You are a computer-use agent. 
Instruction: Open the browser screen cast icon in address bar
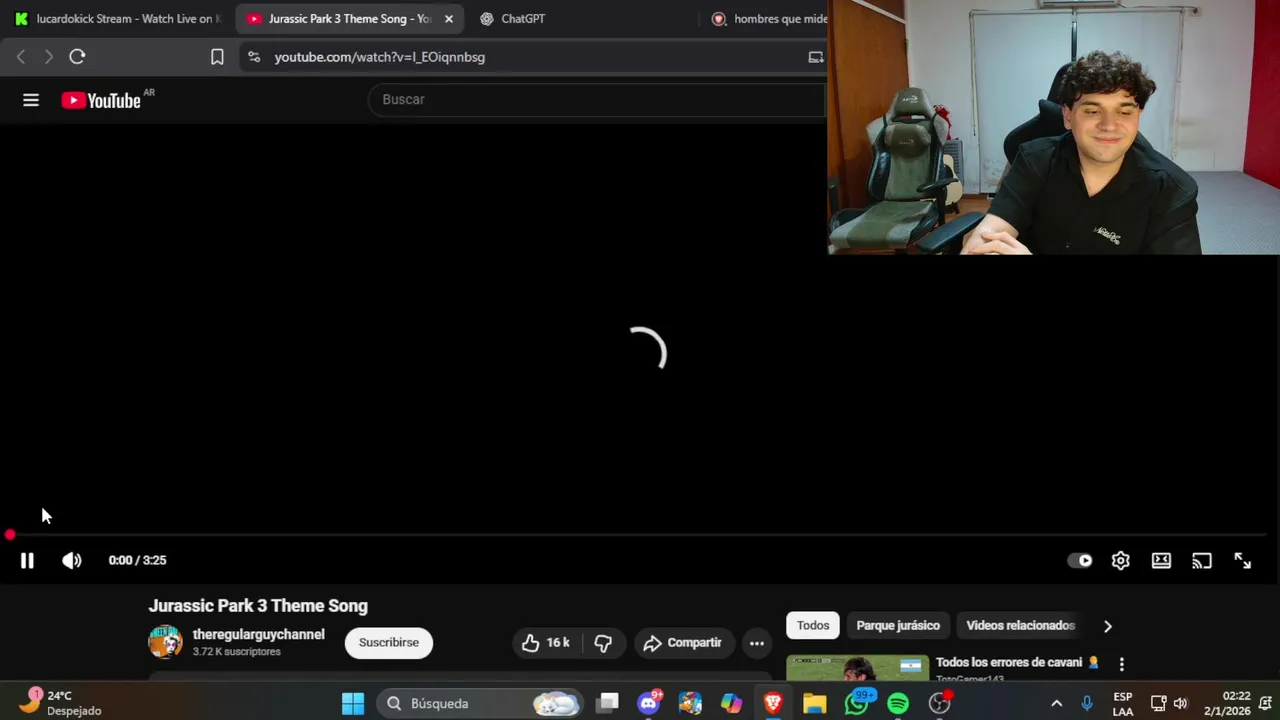816,57
